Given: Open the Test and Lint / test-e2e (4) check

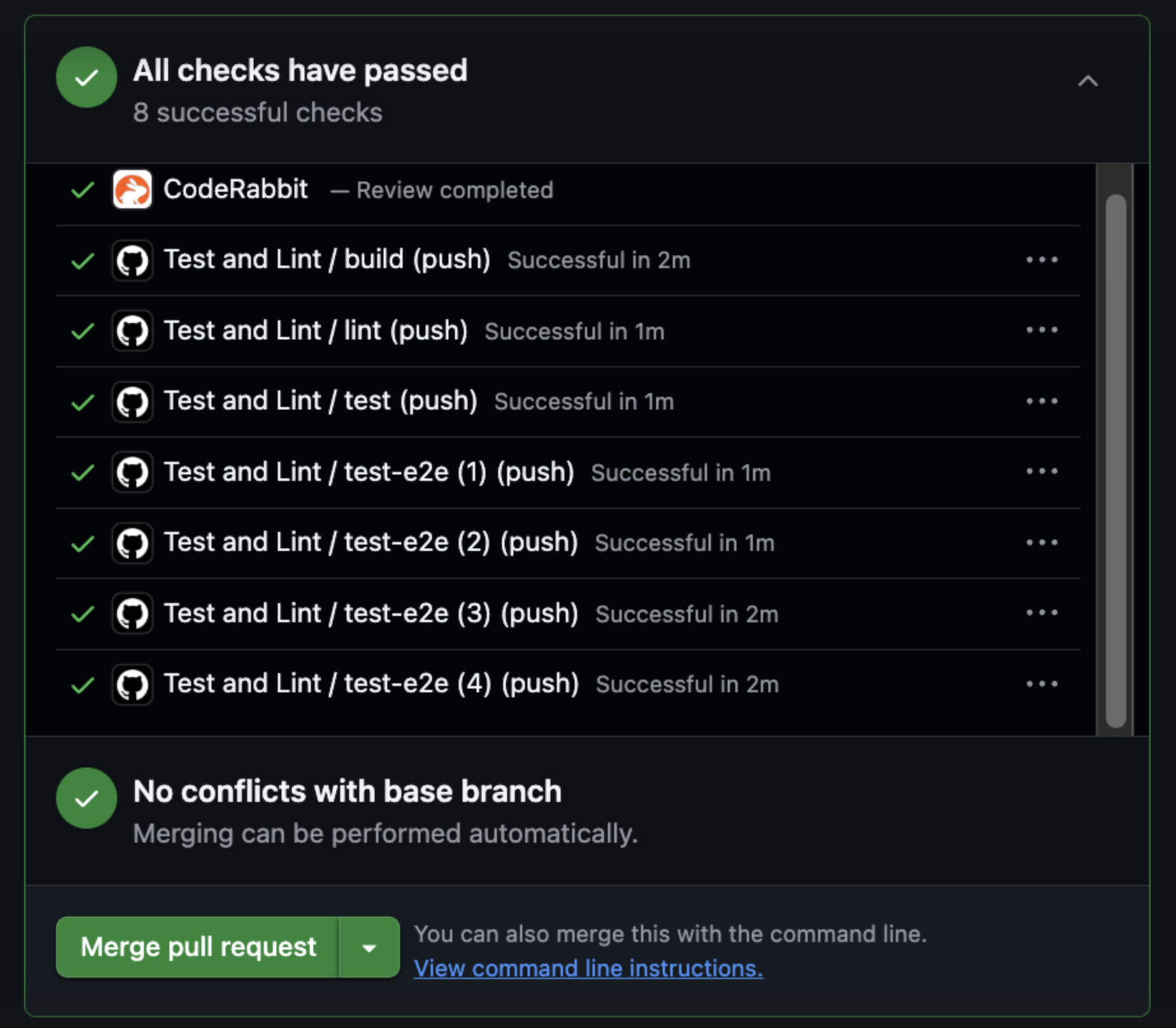Looking at the screenshot, I should 371,684.
